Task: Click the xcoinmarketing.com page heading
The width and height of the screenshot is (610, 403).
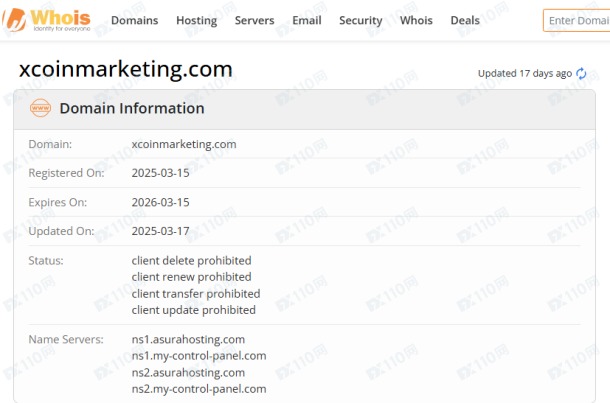Action: pos(126,69)
